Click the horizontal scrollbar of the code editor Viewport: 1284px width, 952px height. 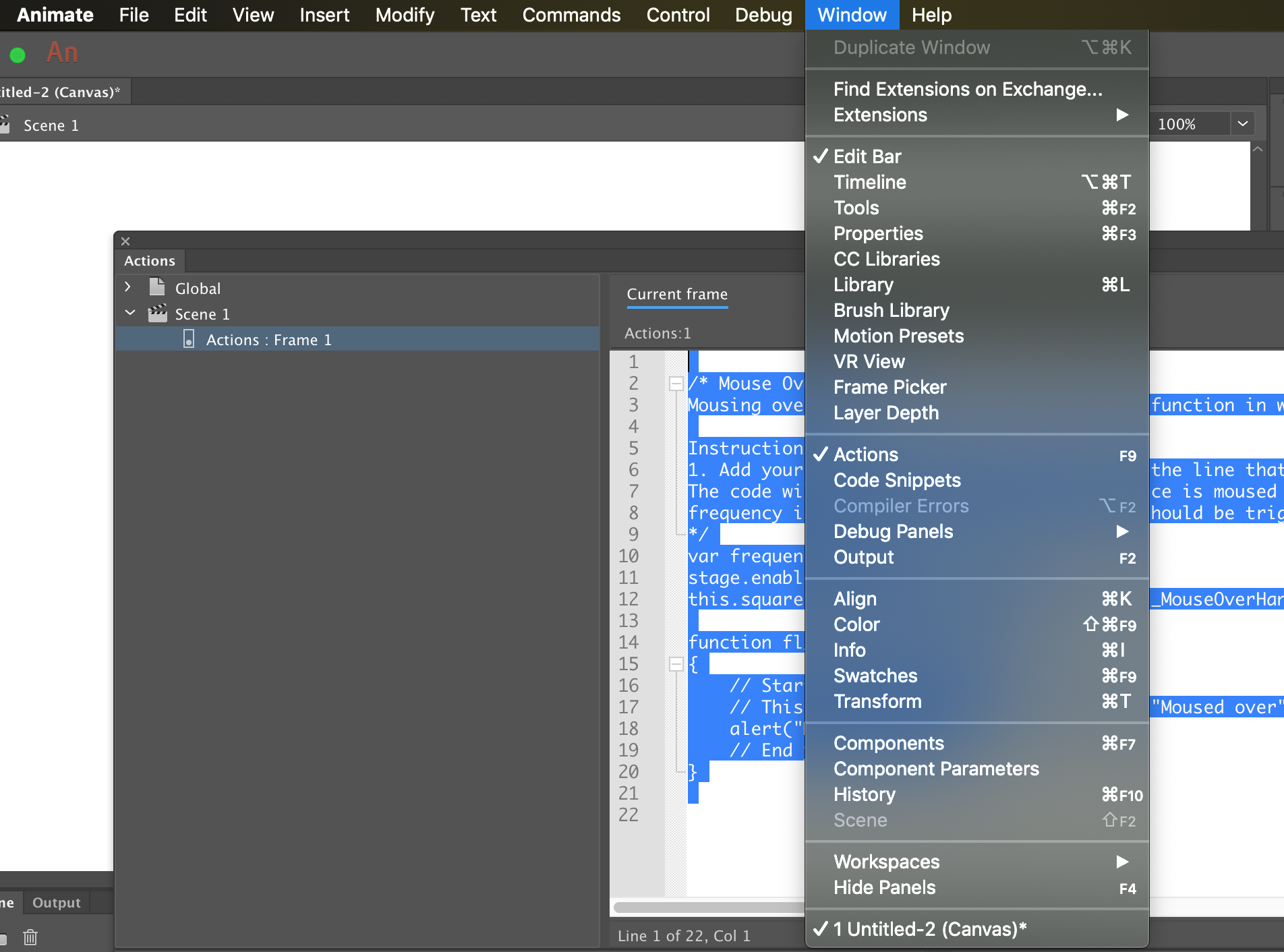coord(708,908)
